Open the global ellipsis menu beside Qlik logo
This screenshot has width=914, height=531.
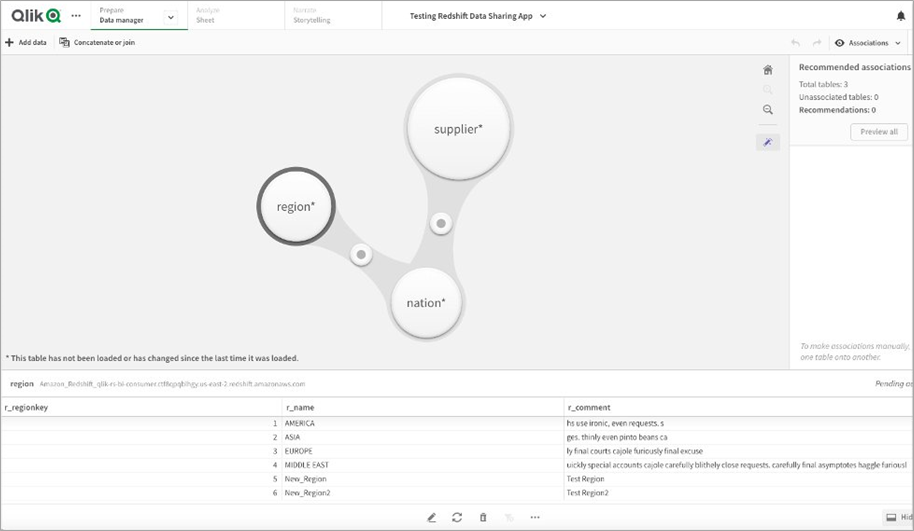click(x=76, y=16)
